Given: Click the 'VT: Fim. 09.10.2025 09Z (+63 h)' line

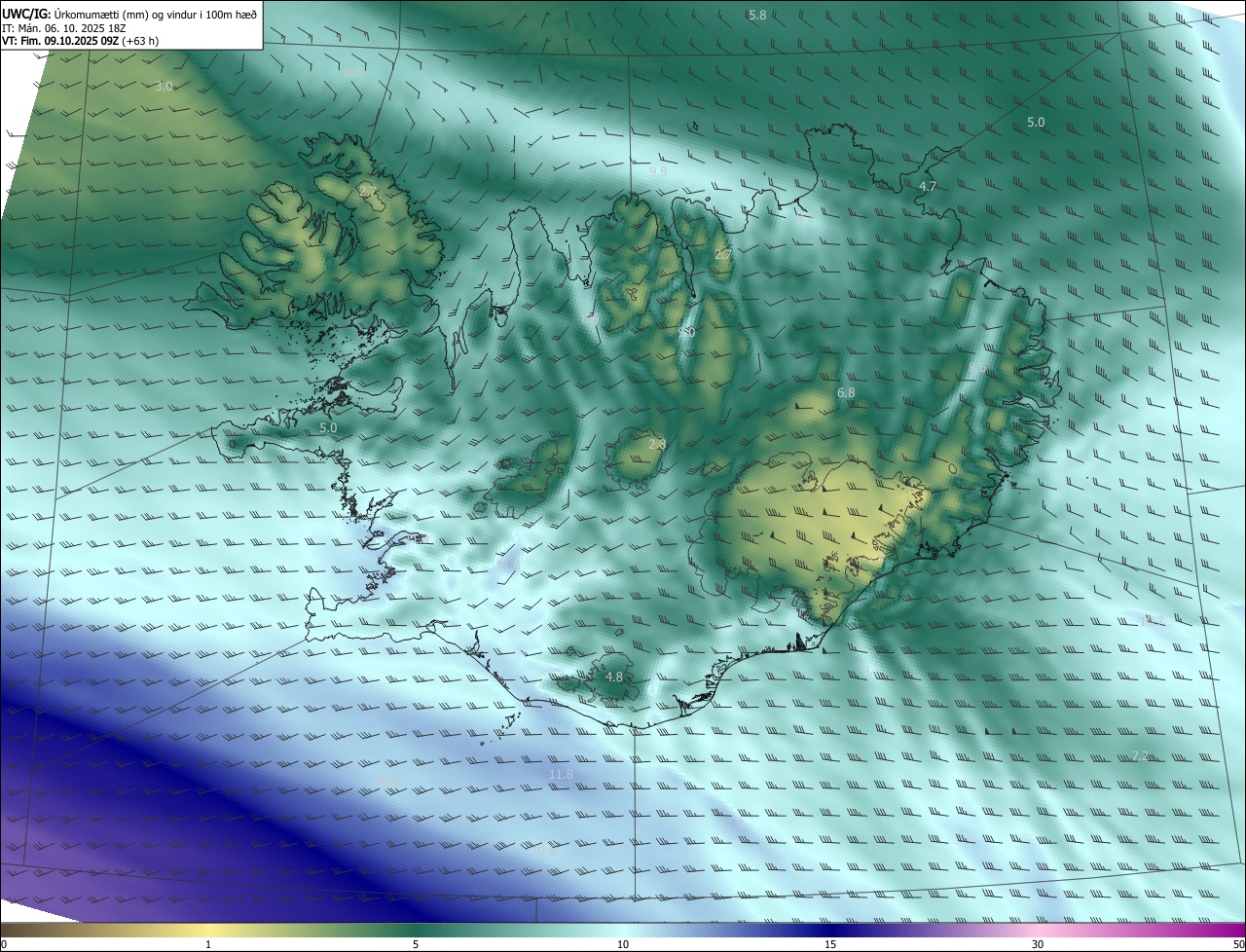Looking at the screenshot, I should pyautogui.click(x=81, y=41).
